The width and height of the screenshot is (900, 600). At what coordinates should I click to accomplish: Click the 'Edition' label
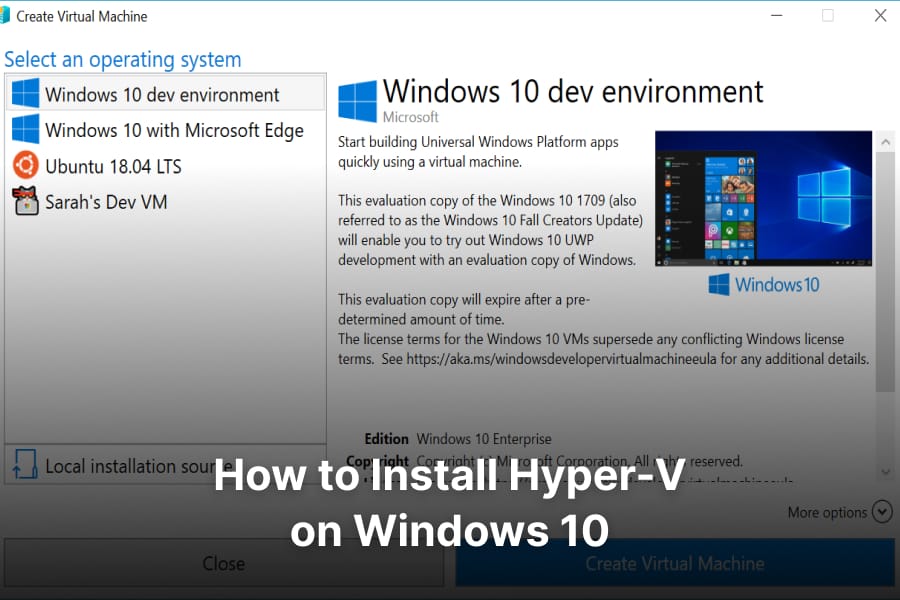(x=386, y=439)
